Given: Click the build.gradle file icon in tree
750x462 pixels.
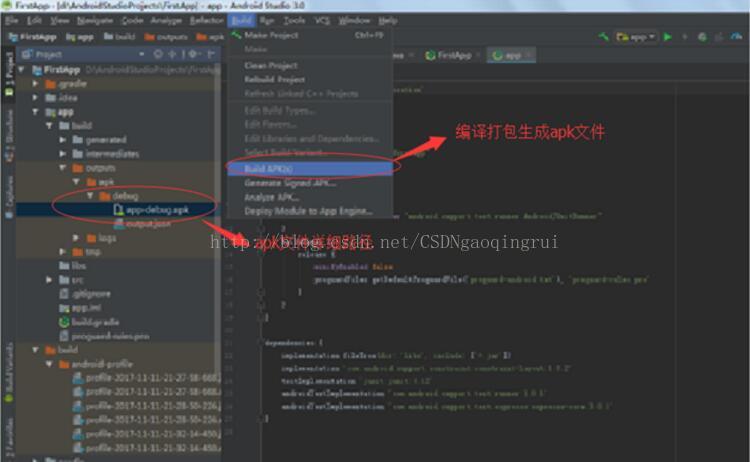Looking at the screenshot, I should [64, 322].
